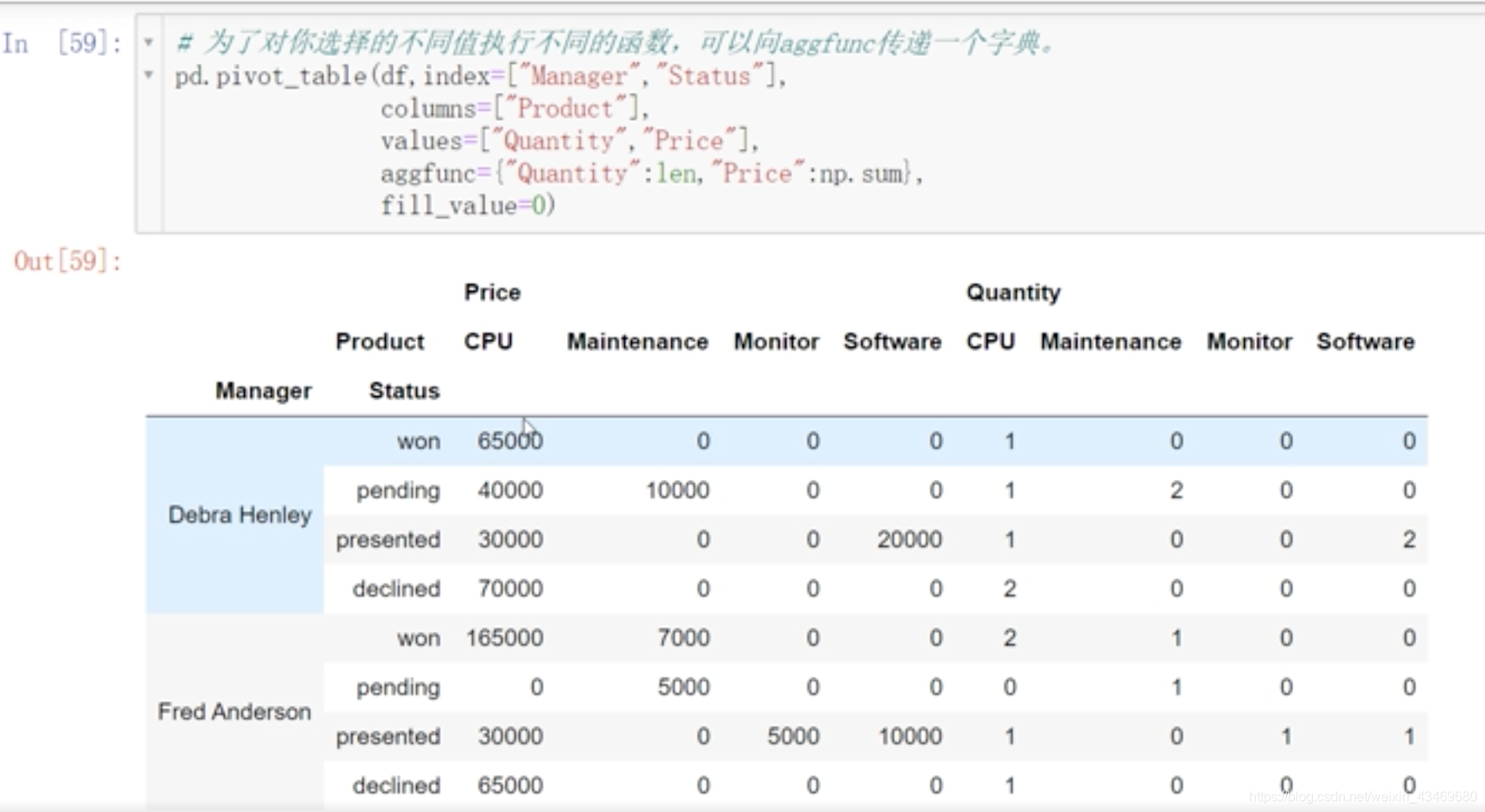Click Software header under Price
The height and width of the screenshot is (812, 1485).
pos(893,341)
